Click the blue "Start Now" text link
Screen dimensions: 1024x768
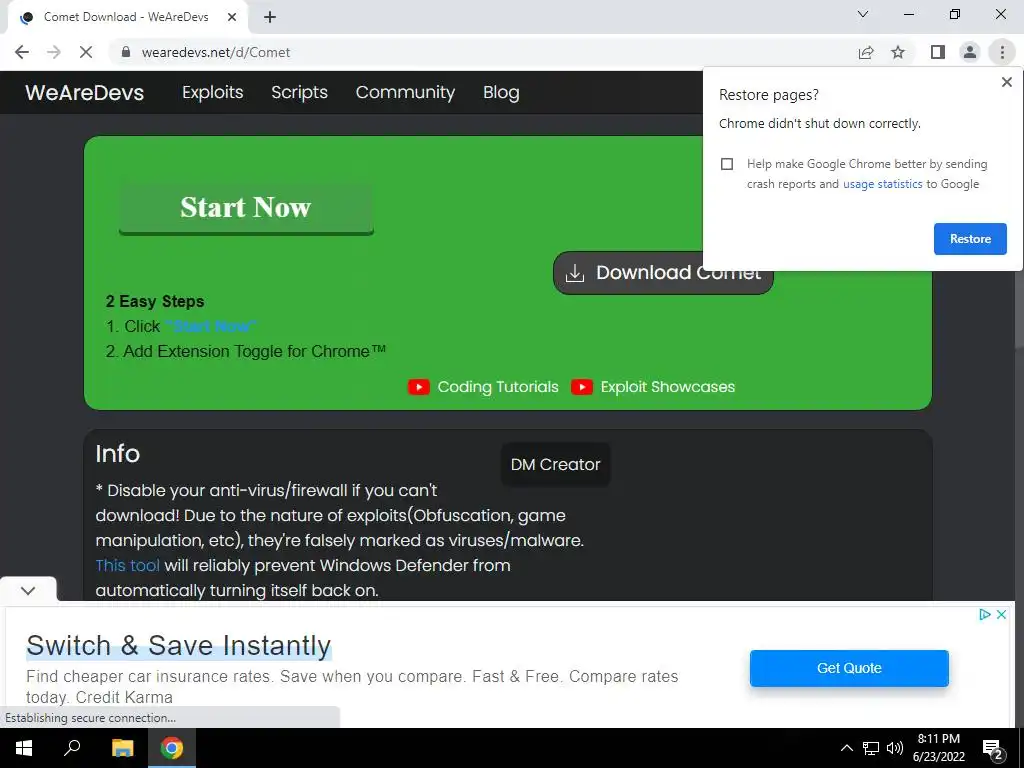(x=211, y=326)
